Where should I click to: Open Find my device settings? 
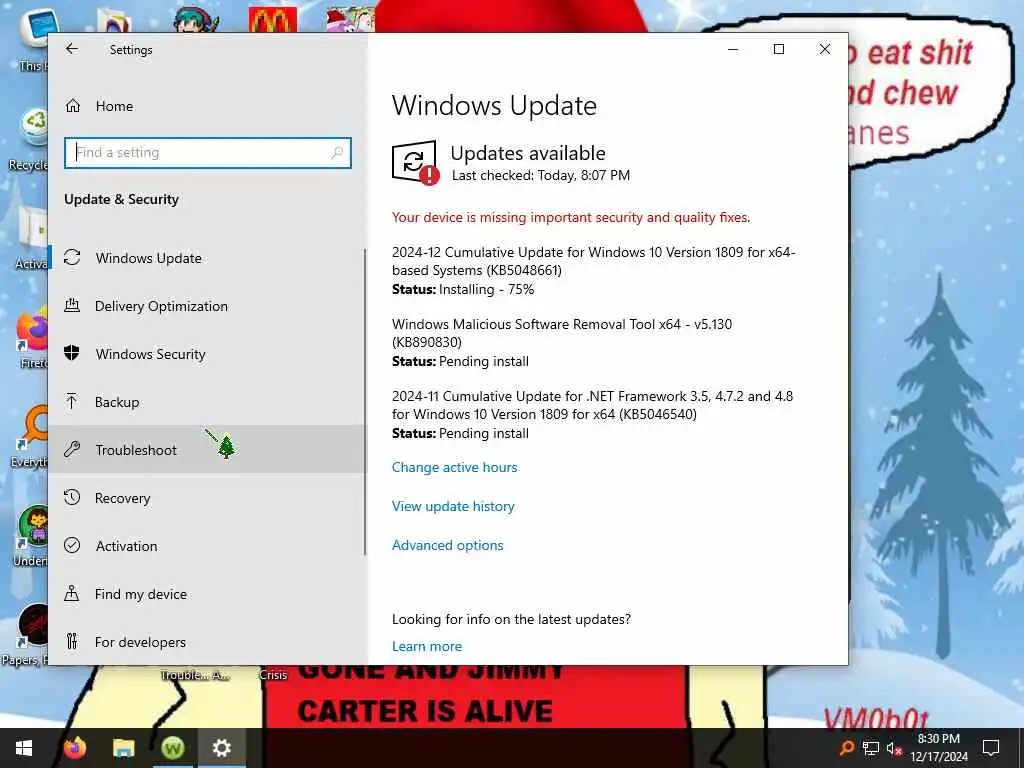tap(208, 594)
